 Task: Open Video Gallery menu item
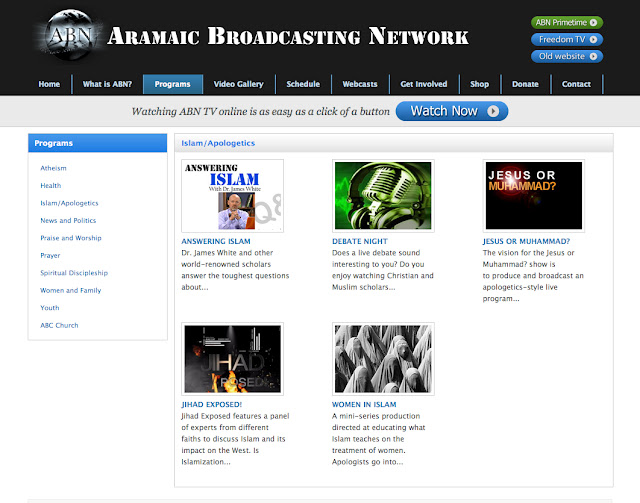pyautogui.click(x=239, y=84)
